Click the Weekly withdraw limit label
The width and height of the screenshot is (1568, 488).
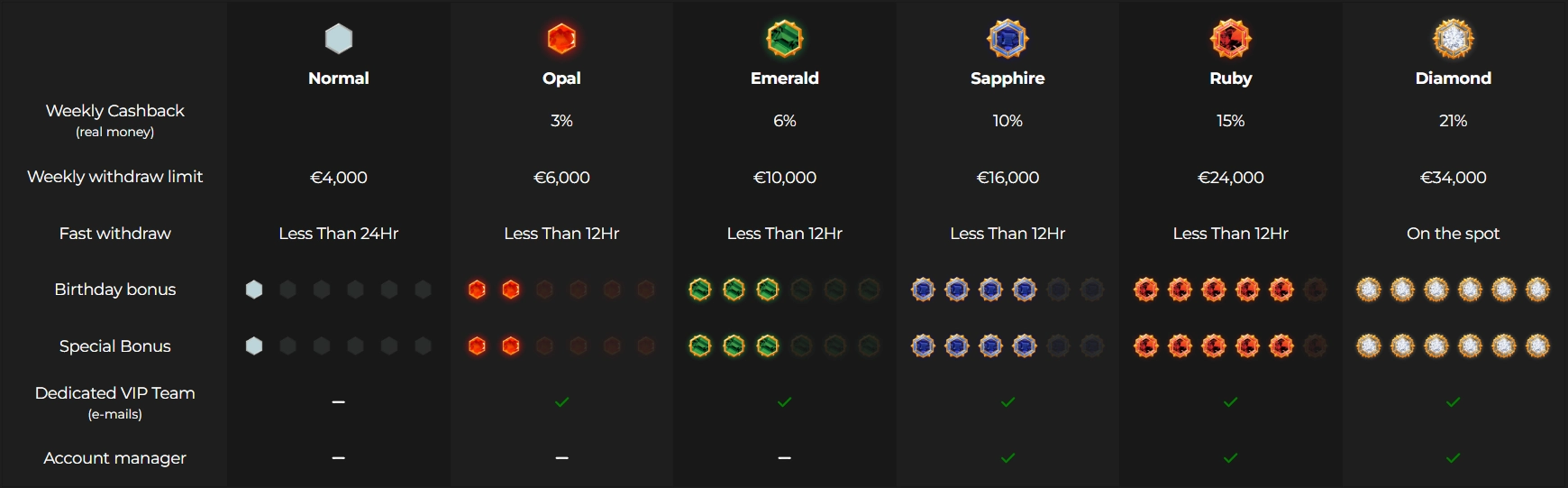click(114, 177)
